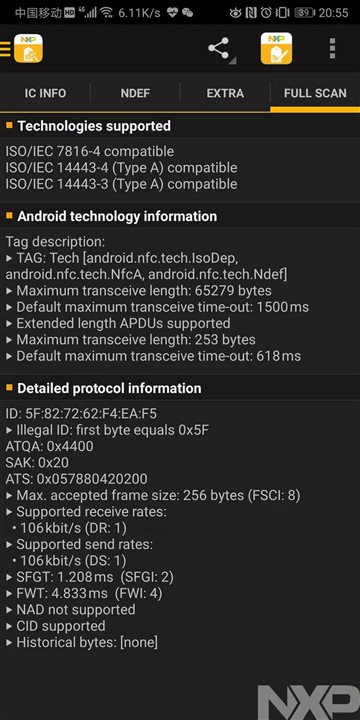Tap the WeChat notification icon
The image size is (360, 720).
click(187, 12)
